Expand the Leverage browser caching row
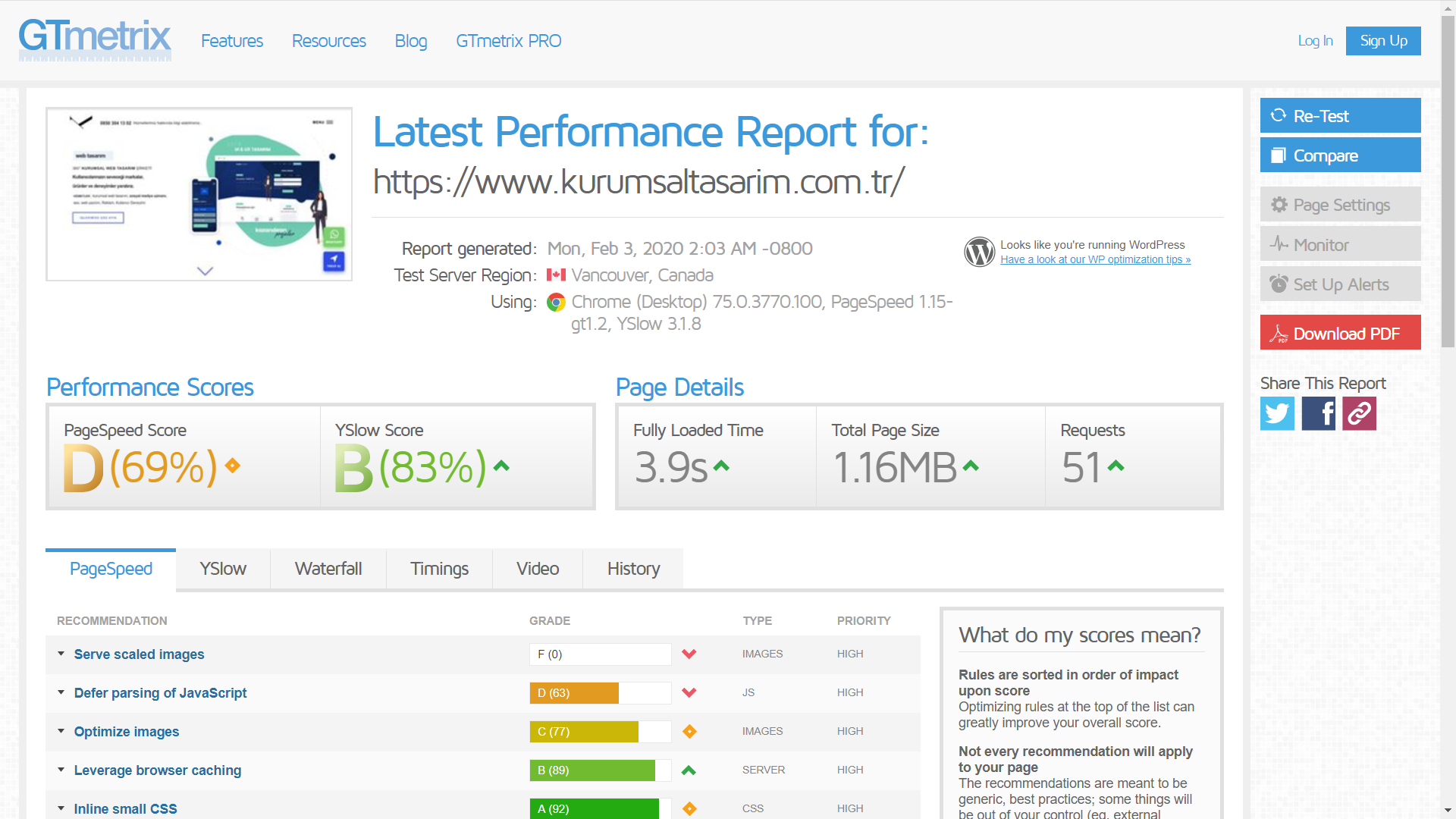Screen dimensions: 1456x819 [x=61, y=770]
